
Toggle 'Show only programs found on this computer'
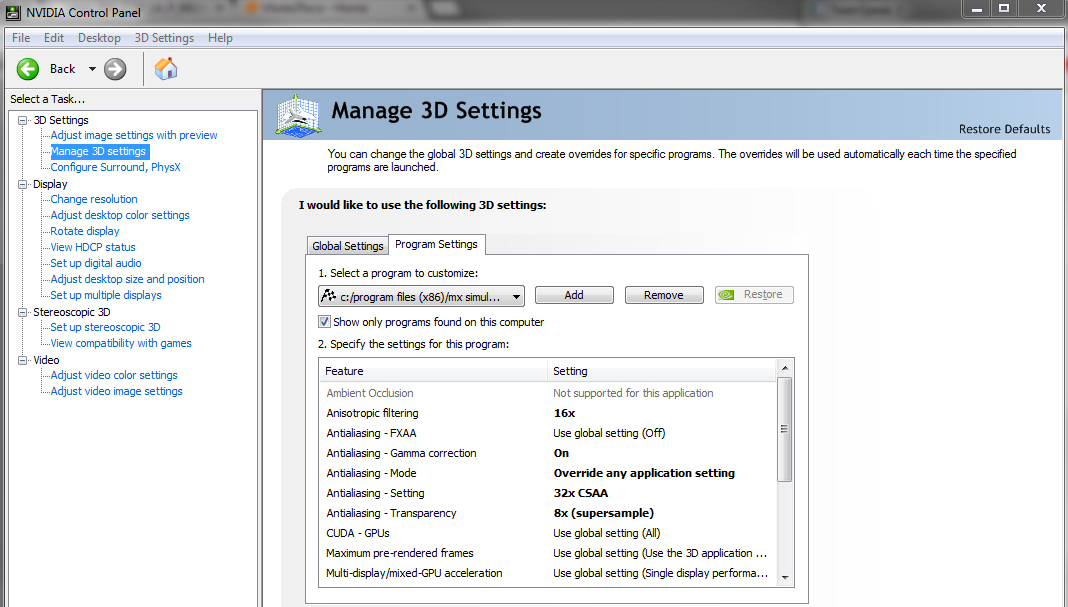[x=325, y=322]
